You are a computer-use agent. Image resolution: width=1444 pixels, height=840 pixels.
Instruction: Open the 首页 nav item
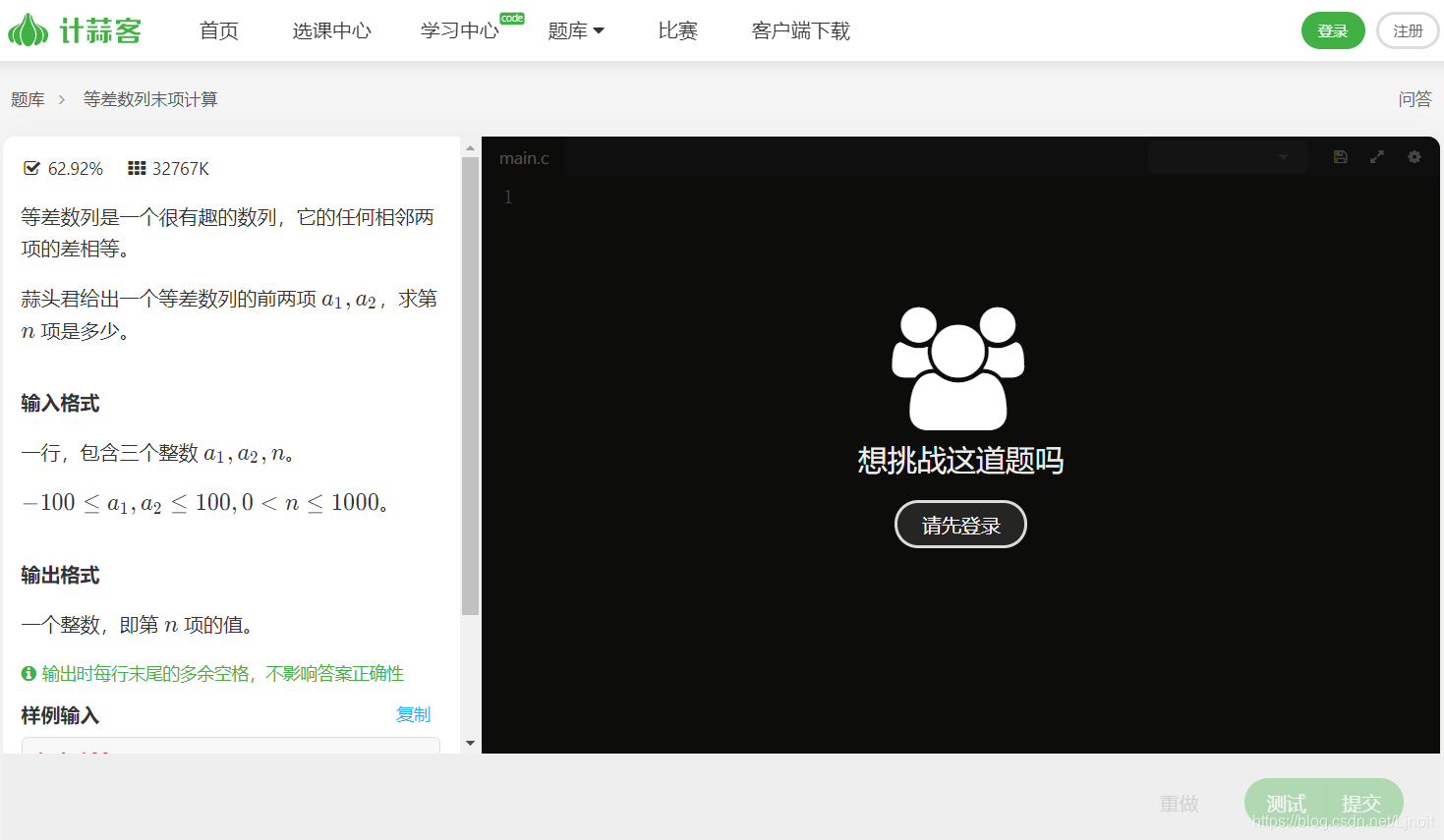click(218, 31)
